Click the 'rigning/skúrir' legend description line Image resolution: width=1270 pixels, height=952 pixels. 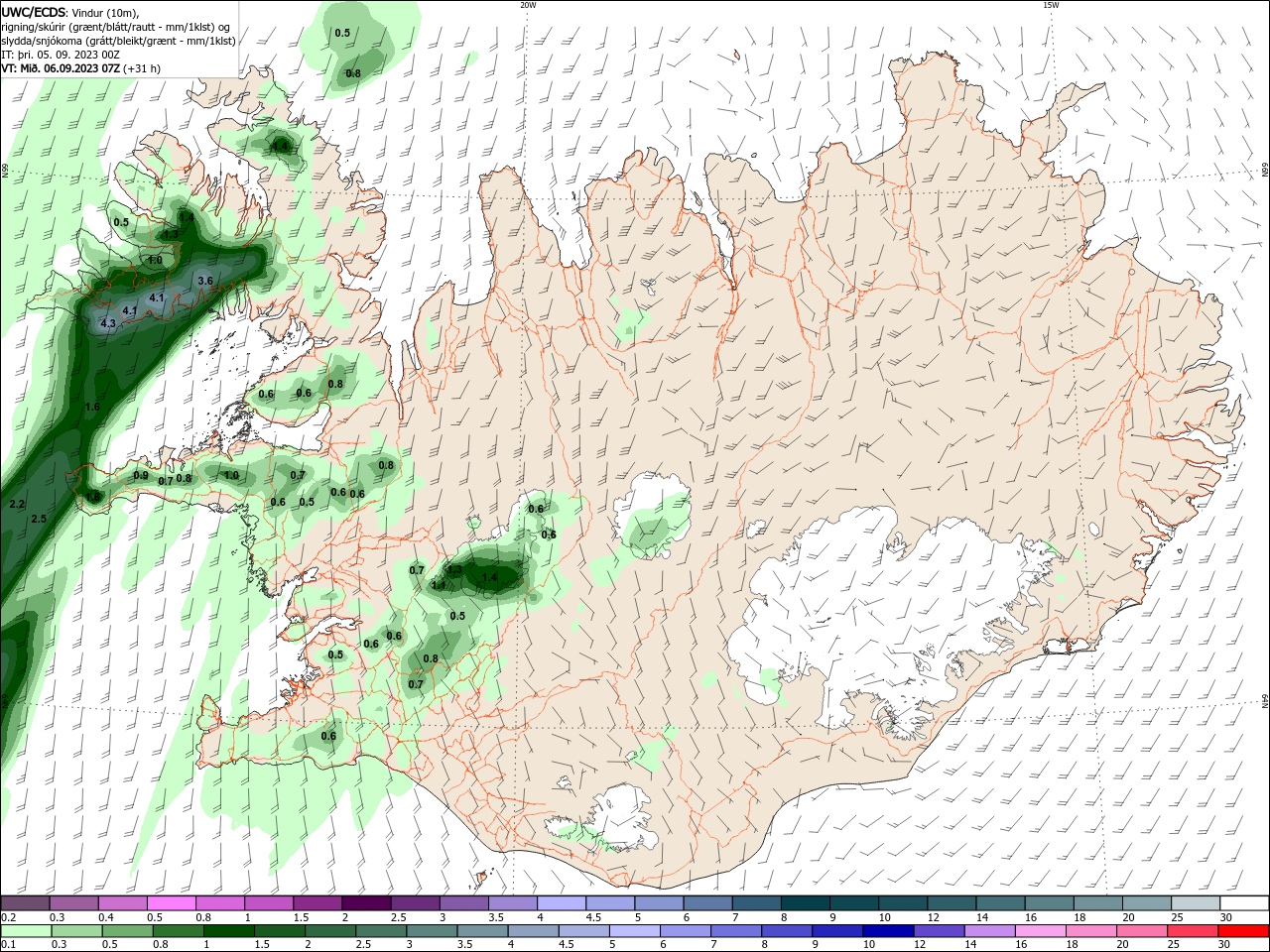[117, 27]
